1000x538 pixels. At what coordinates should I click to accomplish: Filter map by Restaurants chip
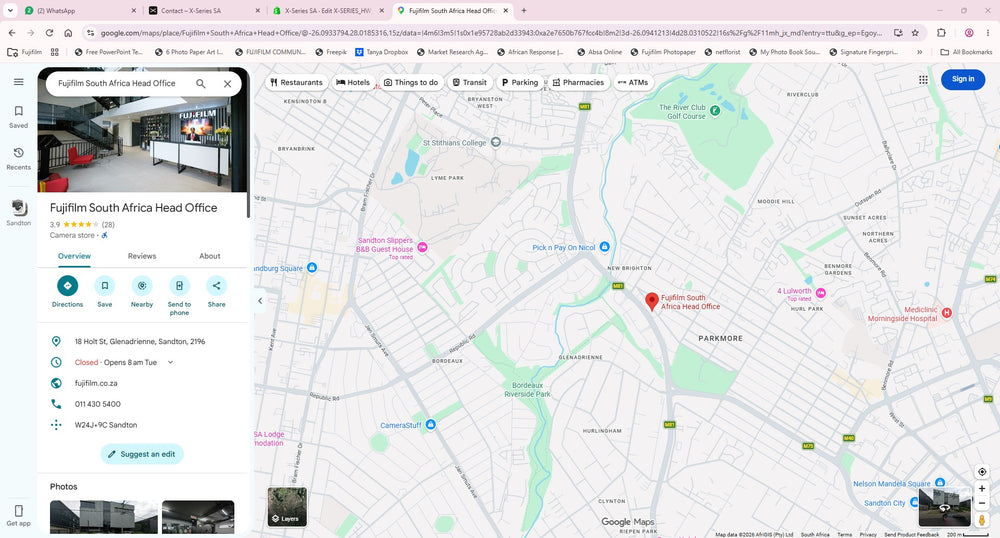[x=297, y=82]
